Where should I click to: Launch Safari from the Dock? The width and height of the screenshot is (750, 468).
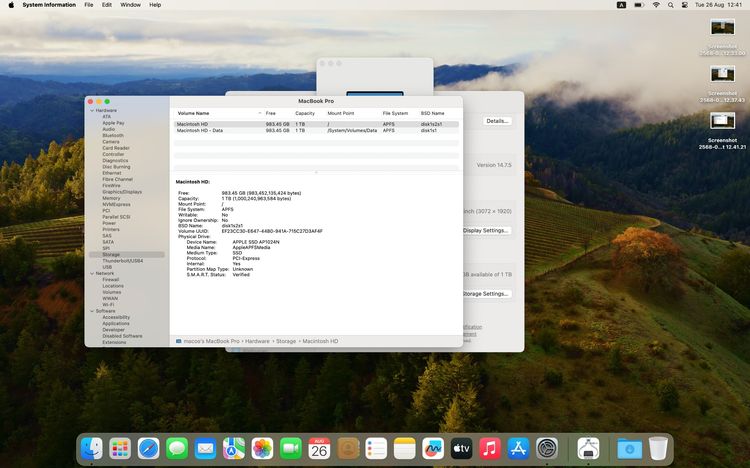pos(148,449)
